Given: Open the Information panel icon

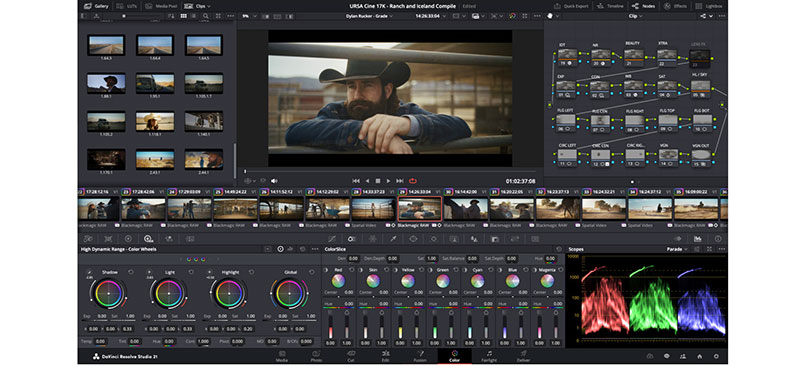Looking at the screenshot, I should click(718, 238).
